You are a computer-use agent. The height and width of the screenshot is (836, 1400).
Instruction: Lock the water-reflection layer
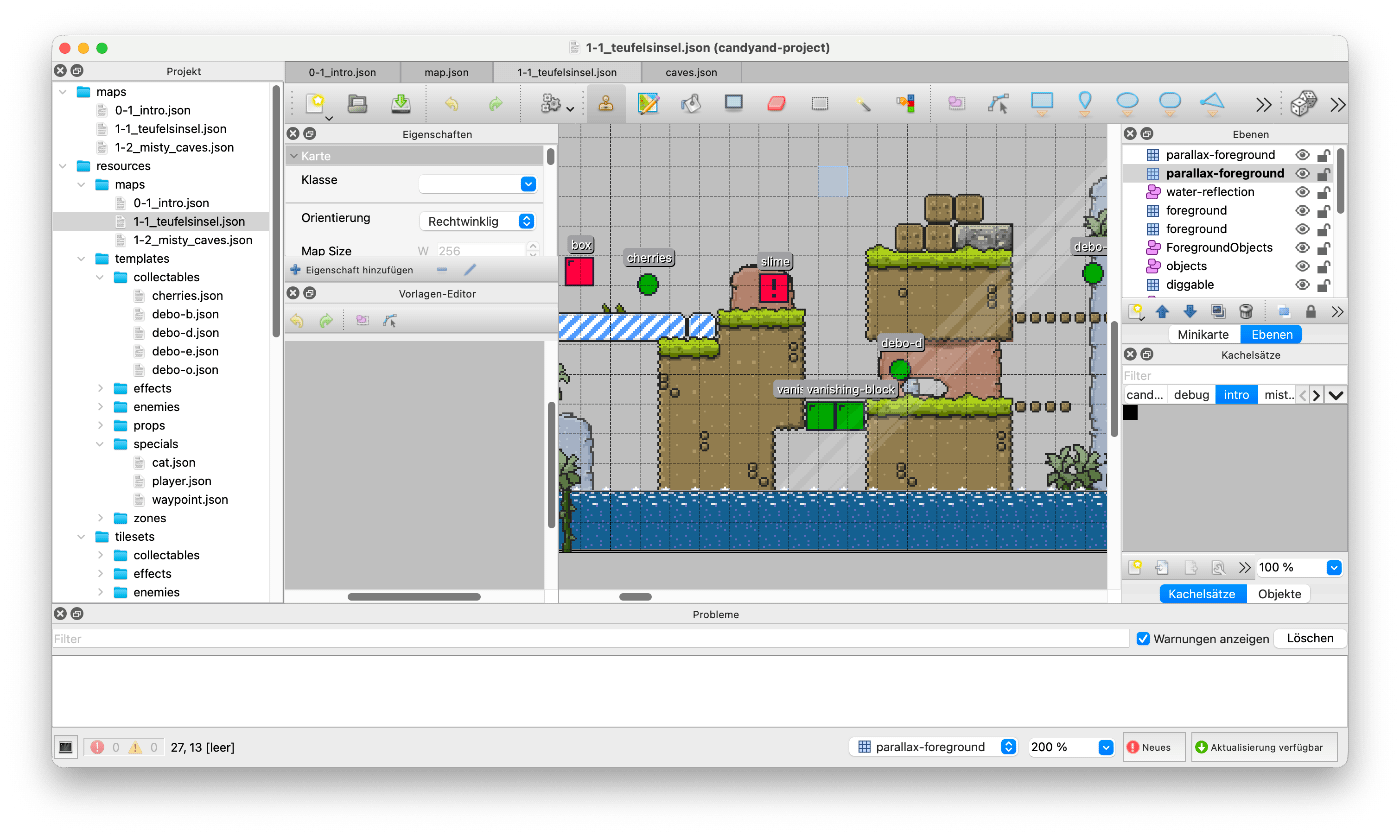[x=1323, y=192]
